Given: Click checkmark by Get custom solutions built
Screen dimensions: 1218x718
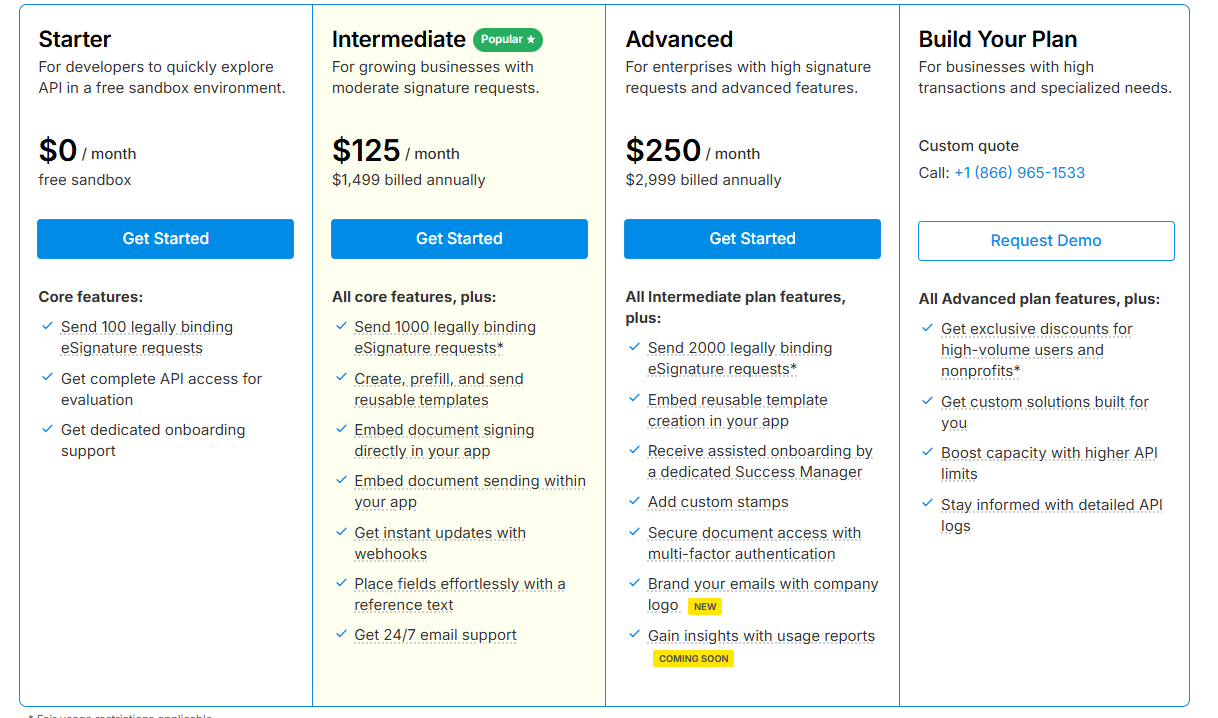Looking at the screenshot, I should click(927, 401).
